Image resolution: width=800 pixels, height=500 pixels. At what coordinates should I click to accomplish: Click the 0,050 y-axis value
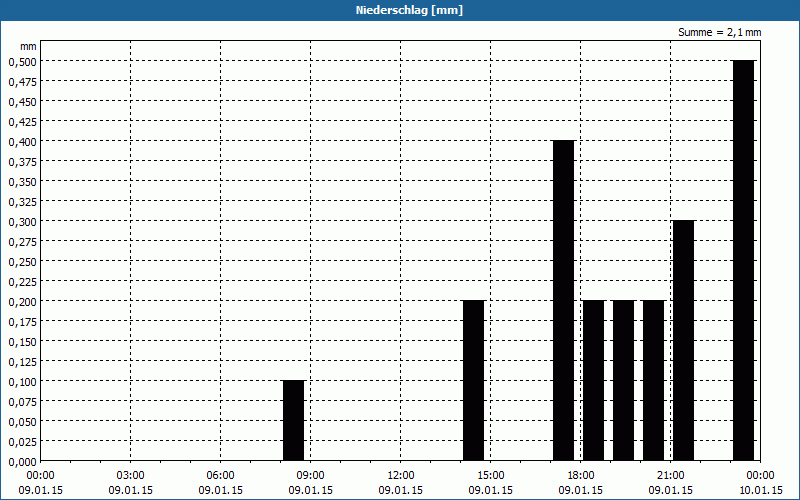point(22,421)
